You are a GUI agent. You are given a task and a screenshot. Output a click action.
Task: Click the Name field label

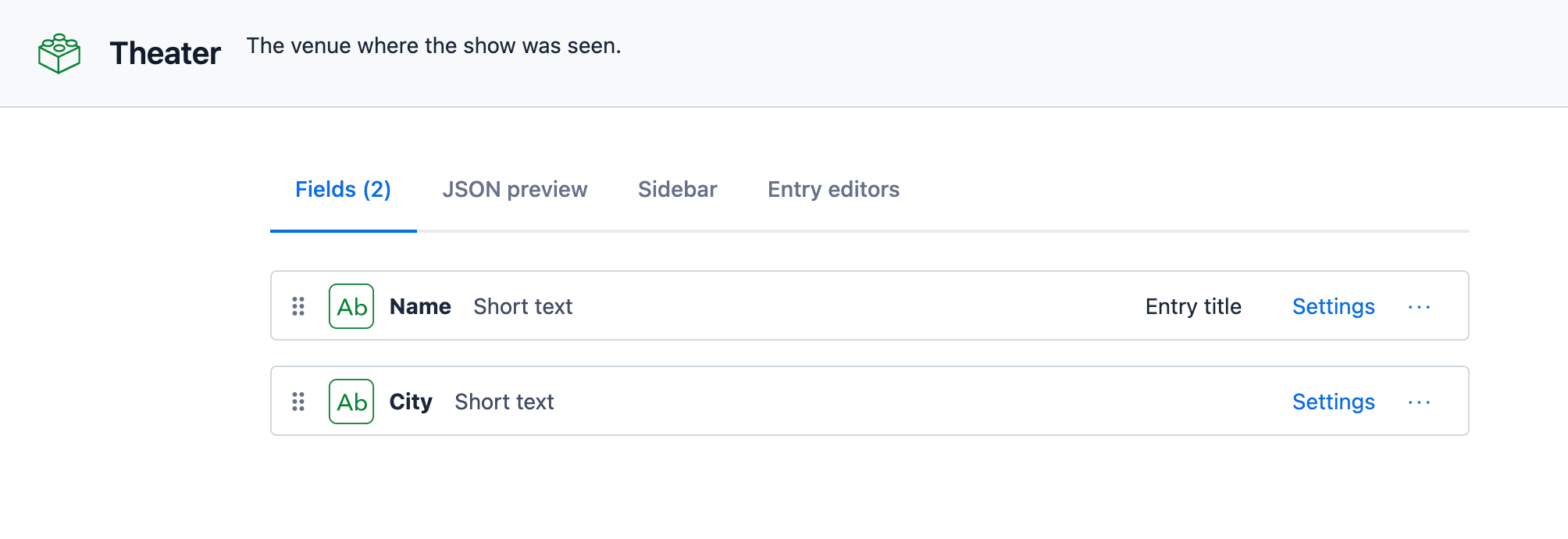click(x=420, y=306)
